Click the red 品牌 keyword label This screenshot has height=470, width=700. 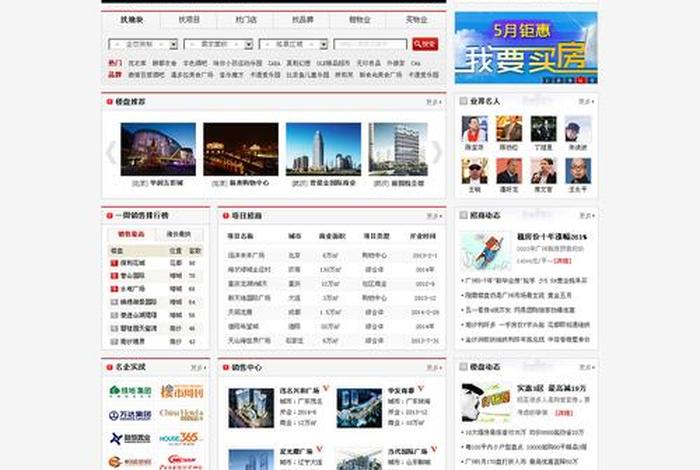[x=115, y=75]
